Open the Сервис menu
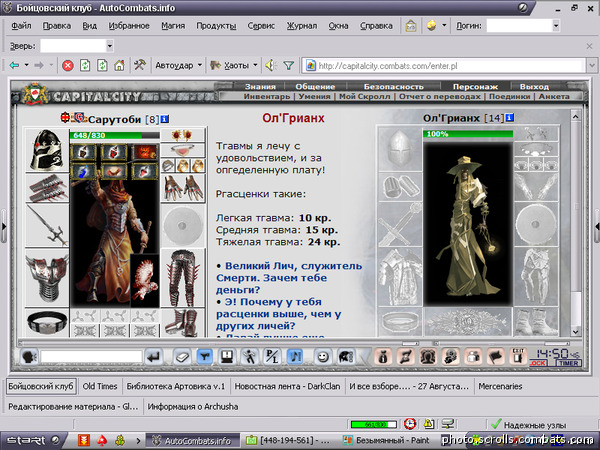This screenshot has width=600, height=450. [x=261, y=26]
